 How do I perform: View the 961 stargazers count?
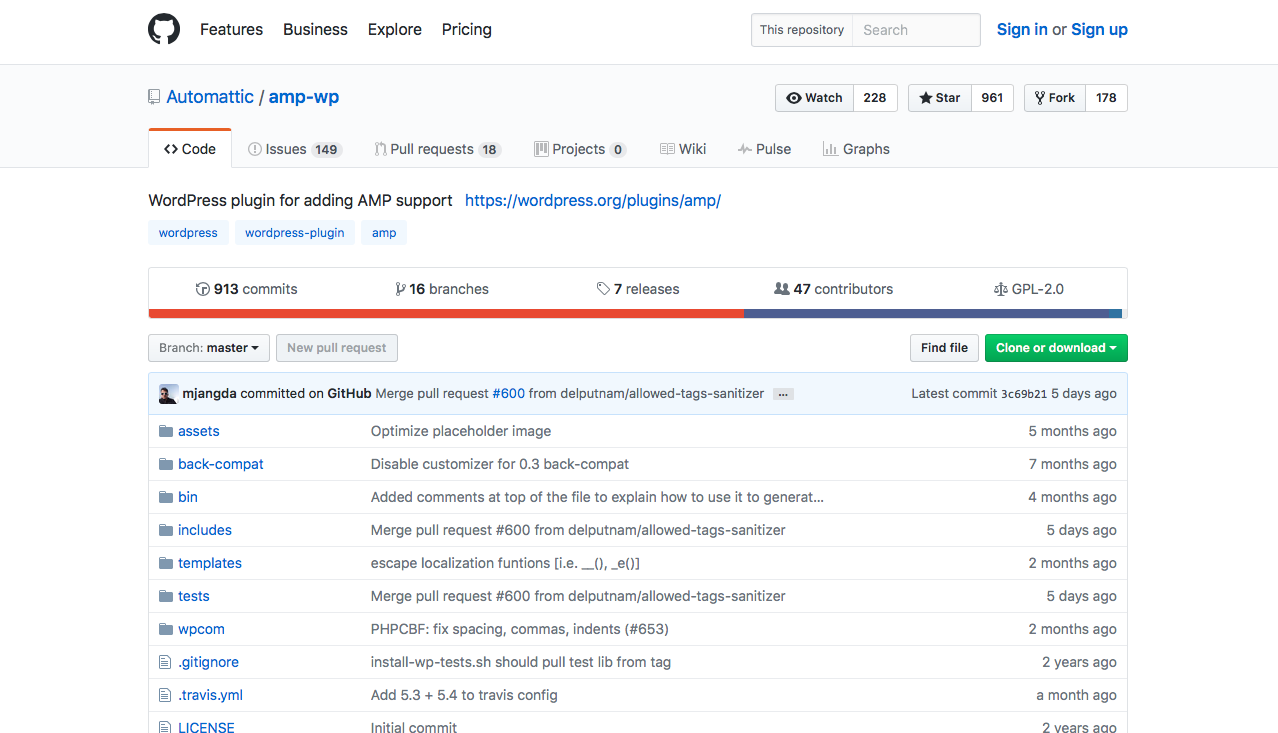tap(992, 98)
